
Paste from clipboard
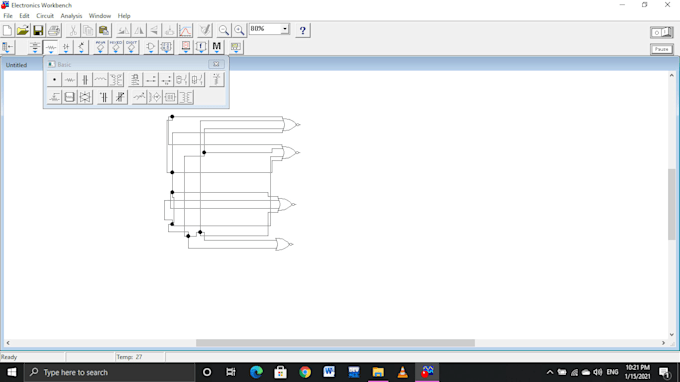point(104,30)
